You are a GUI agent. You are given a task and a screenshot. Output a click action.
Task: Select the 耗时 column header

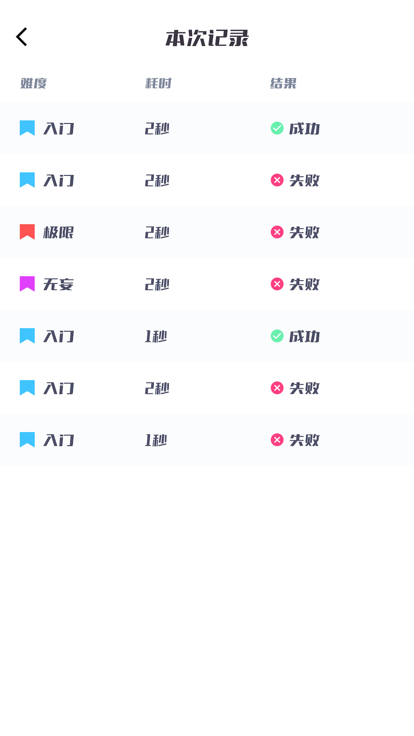point(158,84)
